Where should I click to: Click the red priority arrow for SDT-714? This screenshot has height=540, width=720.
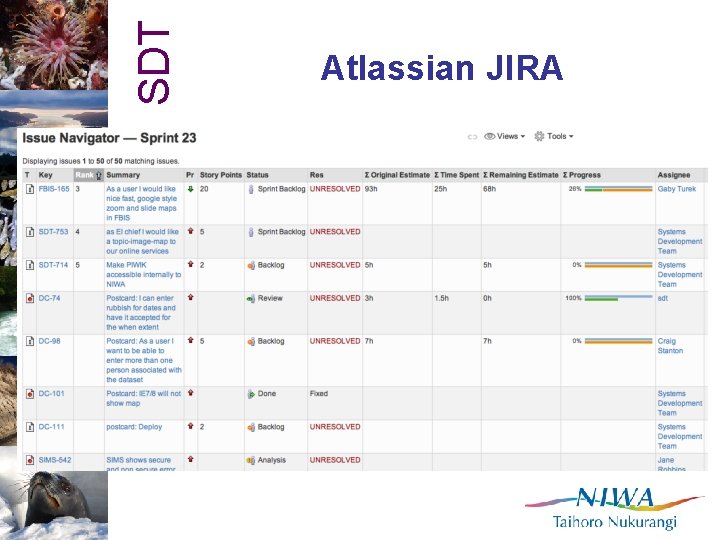click(191, 264)
